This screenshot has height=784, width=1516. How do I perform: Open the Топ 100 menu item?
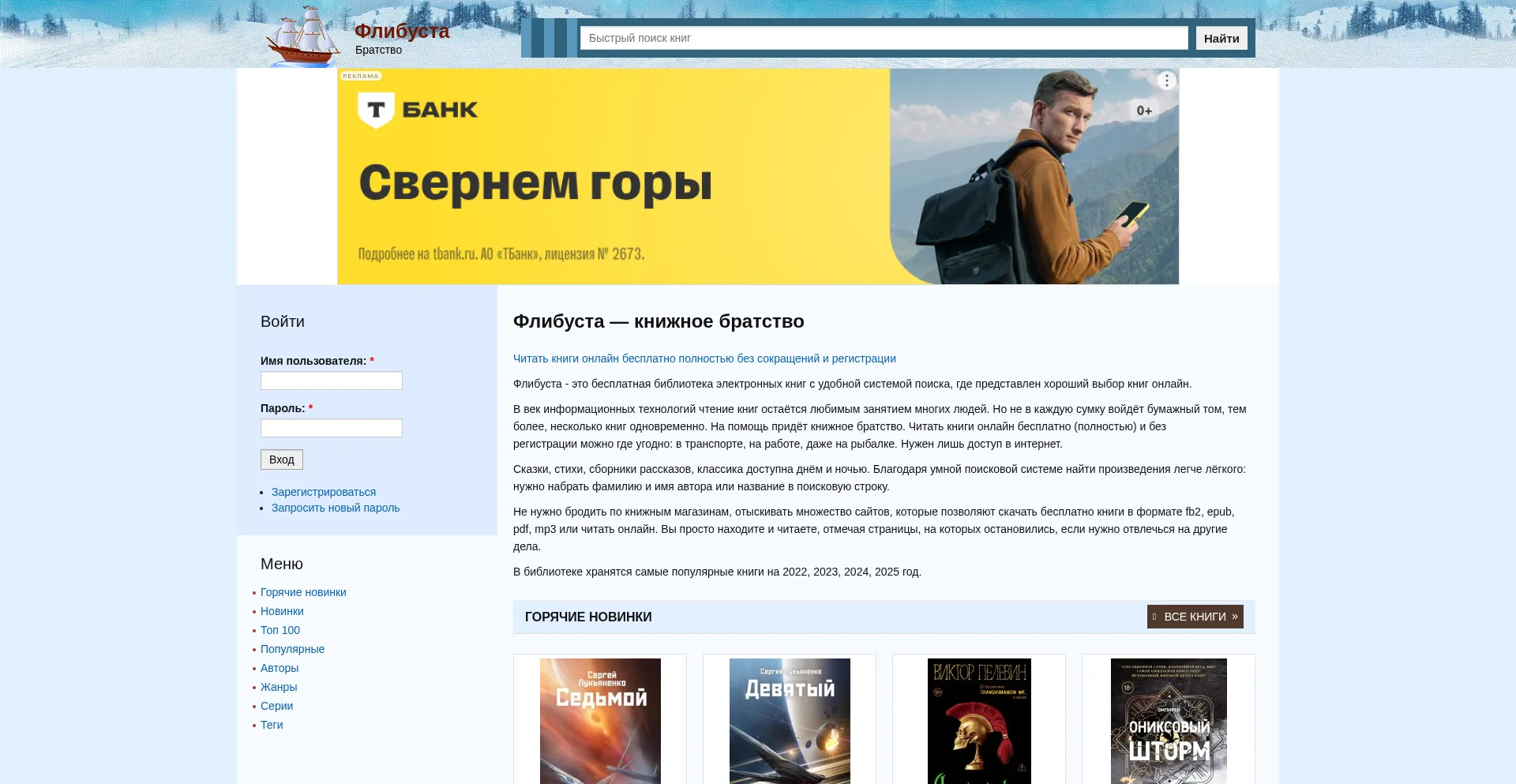pyautogui.click(x=280, y=630)
